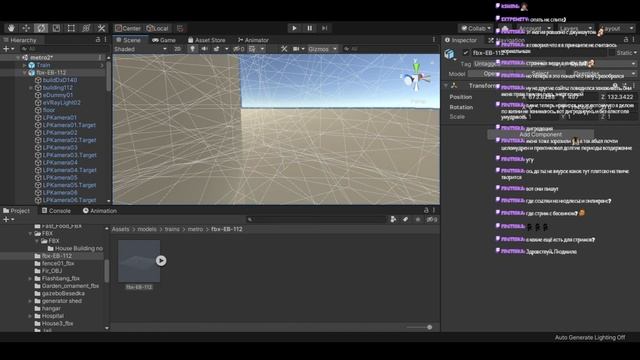Toggle Local handle rotation button
This screenshot has width=640, height=360.
tap(158, 28)
